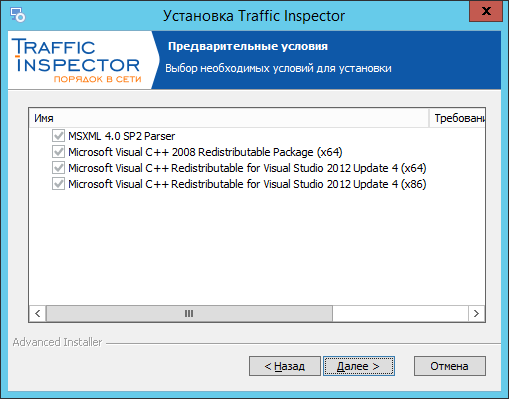The height and width of the screenshot is (399, 509).
Task: Click the Traffic Inspector logo
Action: point(77,61)
